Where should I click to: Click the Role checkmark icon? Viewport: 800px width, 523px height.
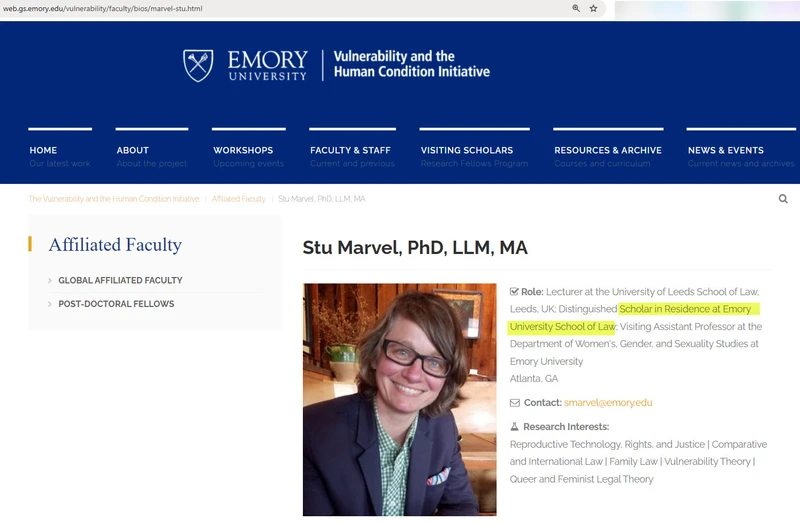pyautogui.click(x=514, y=292)
